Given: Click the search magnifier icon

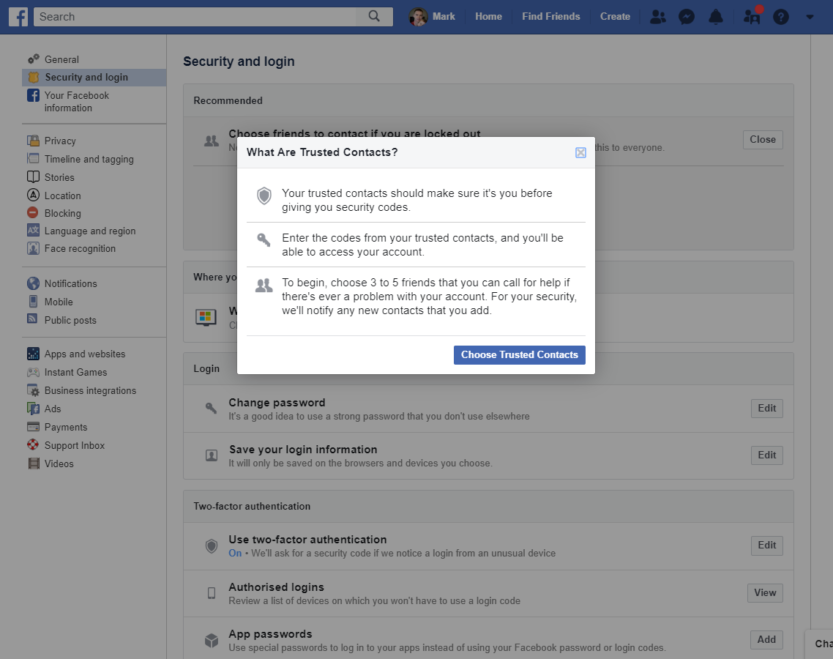Looking at the screenshot, I should coord(374,16).
